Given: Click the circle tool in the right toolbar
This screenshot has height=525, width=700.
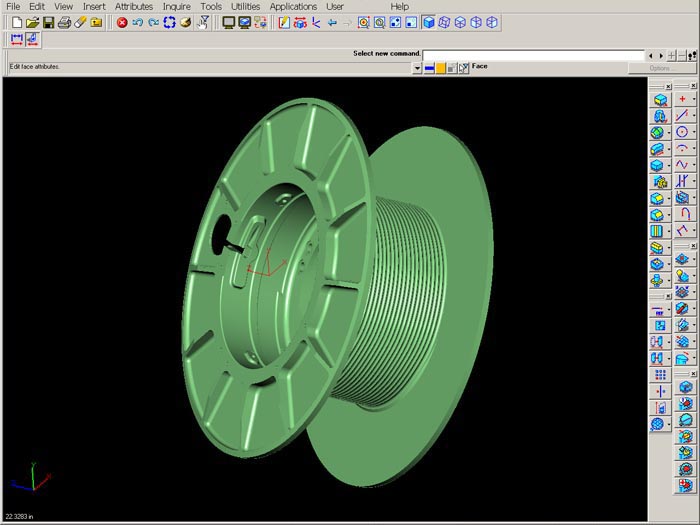Looking at the screenshot, I should (x=683, y=132).
